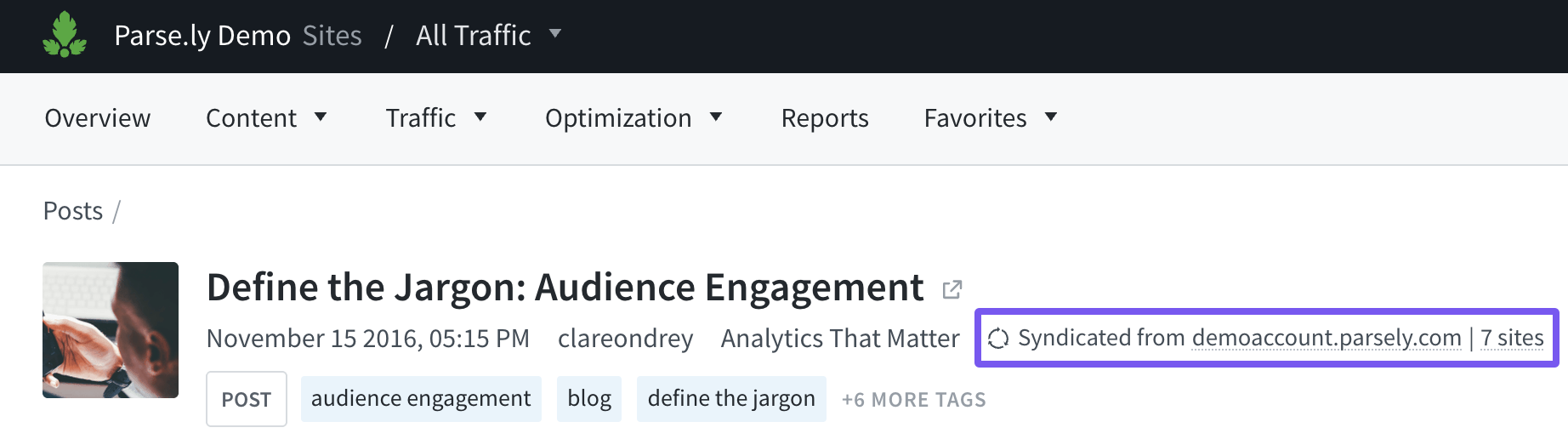Expand the All Traffic dropdown arrow
This screenshot has width=1568, height=439.
[x=555, y=34]
